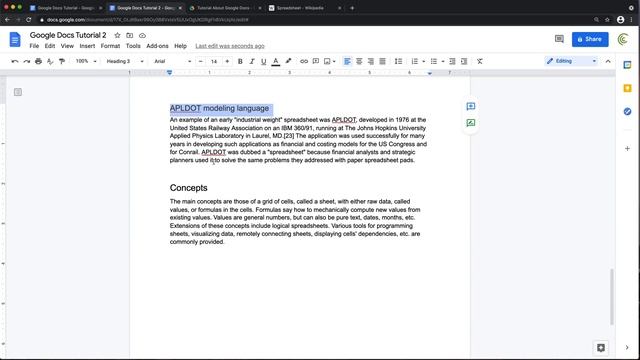
Task: Open the Editing mode dropdown
Action: coord(571,61)
